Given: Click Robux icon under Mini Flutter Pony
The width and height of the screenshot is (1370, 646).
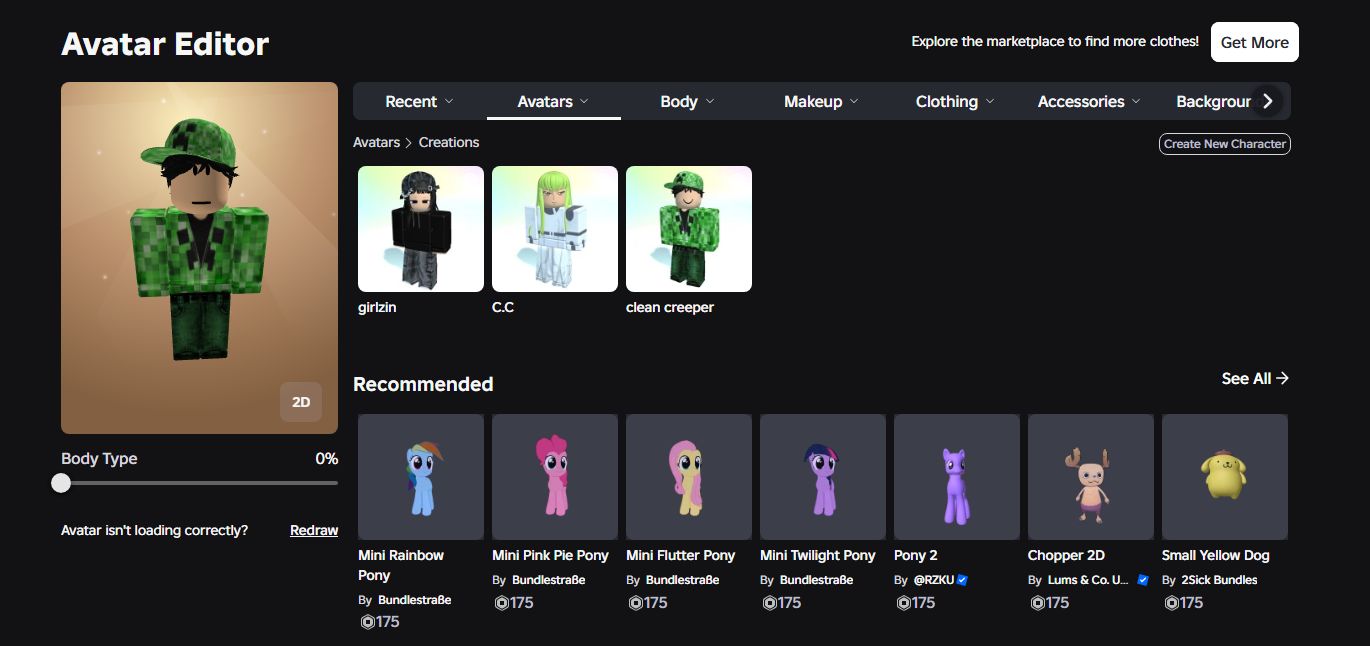Looking at the screenshot, I should tap(635, 603).
